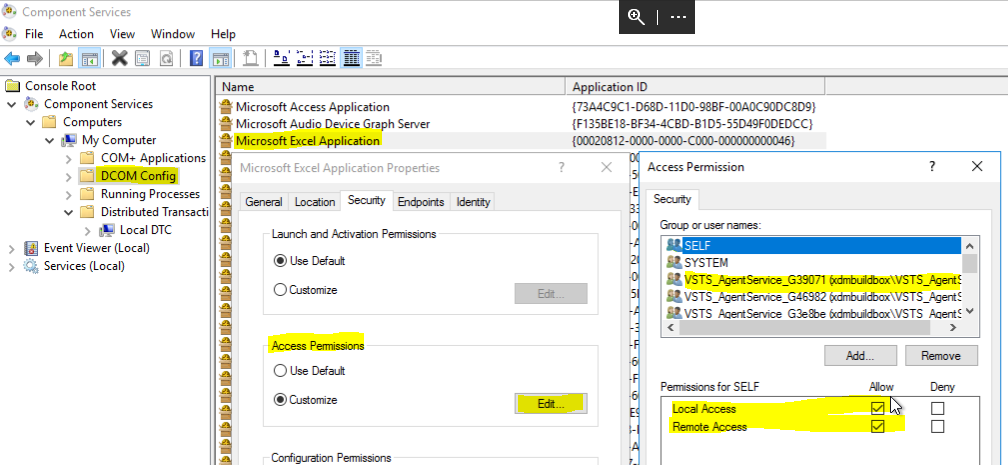
Task: Click the Refresh toolbar icon
Action: click(166, 59)
